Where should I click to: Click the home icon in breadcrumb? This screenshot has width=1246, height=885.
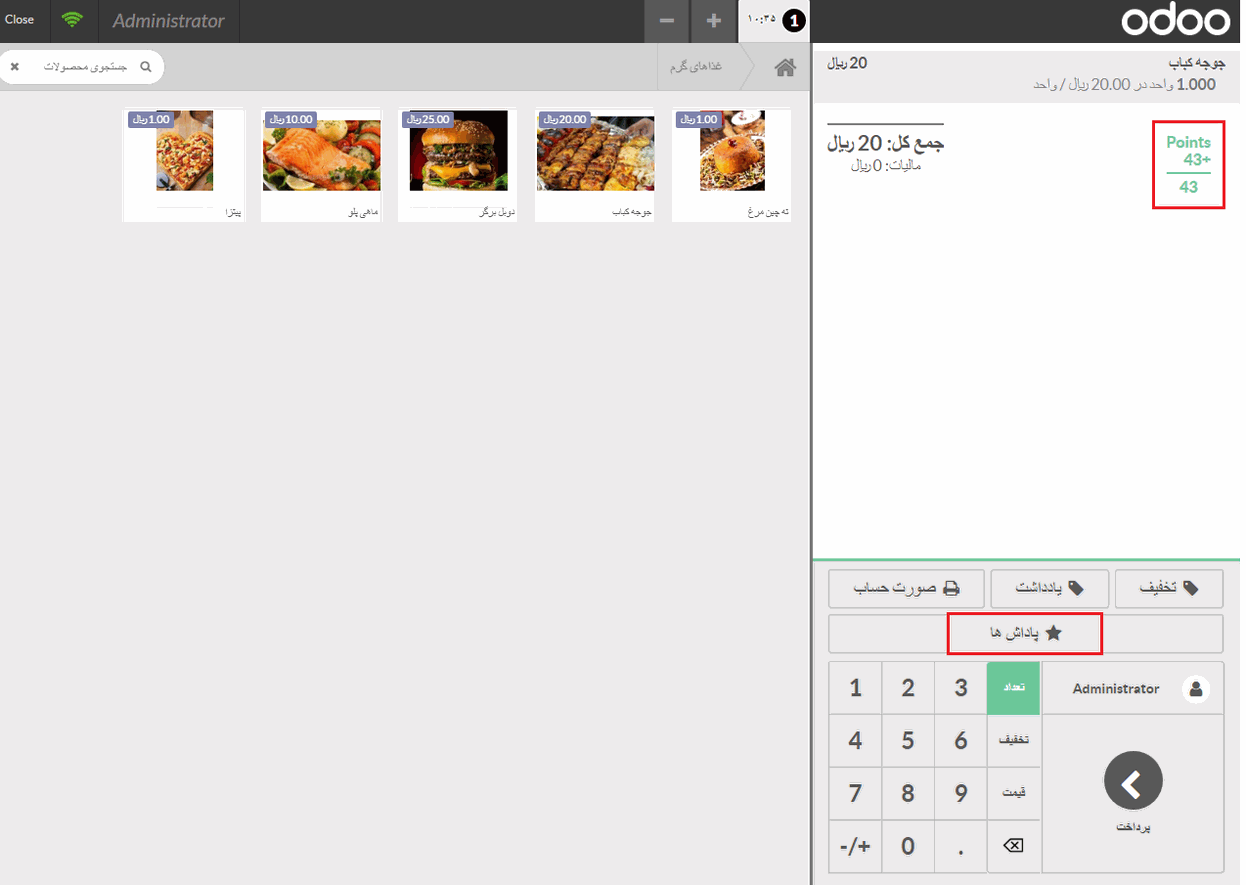coord(785,68)
